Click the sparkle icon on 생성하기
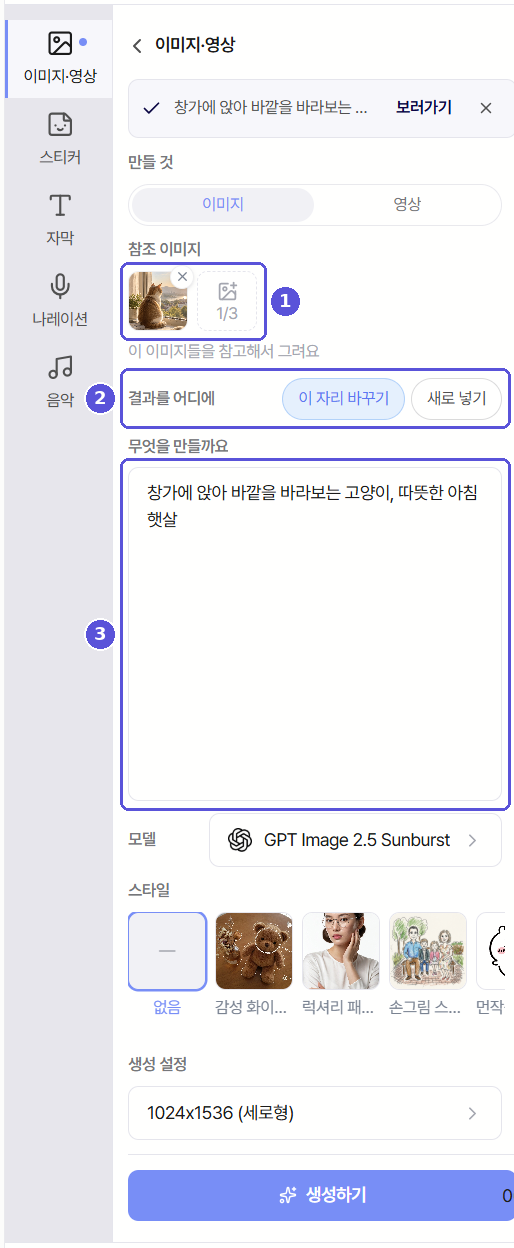The image size is (514, 1248). pyautogui.click(x=289, y=1195)
